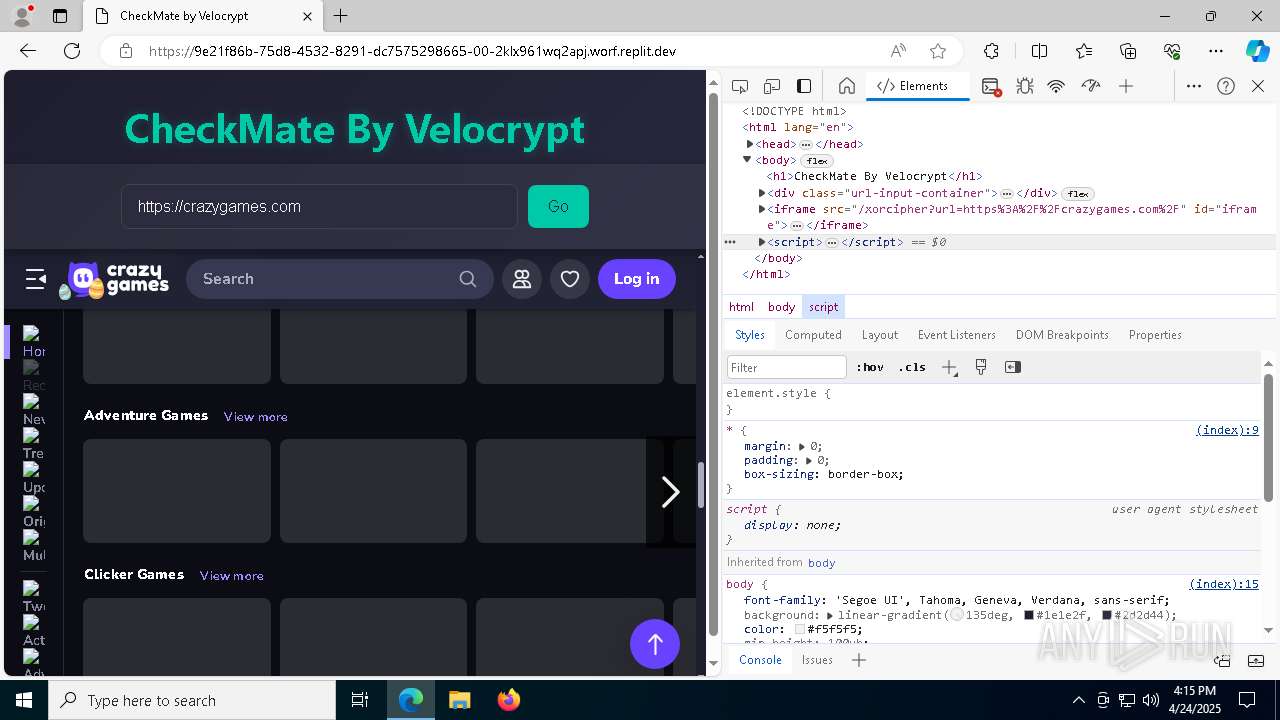Add more tools with plus icon in DevTools toolbar
This screenshot has width=1280, height=720.
pos(1126,86)
